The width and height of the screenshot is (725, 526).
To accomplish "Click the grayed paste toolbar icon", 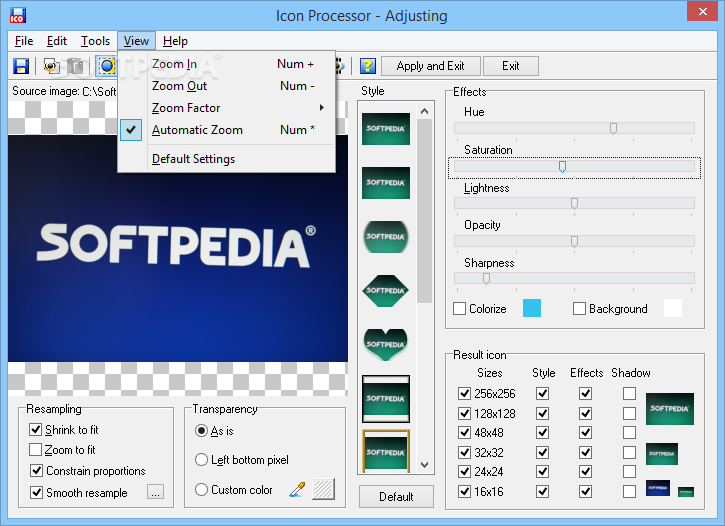I will (x=76, y=66).
